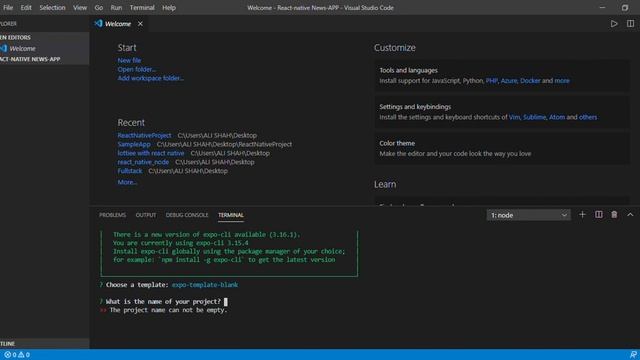
Task: Open the Selection menu
Action: pyautogui.click(x=52, y=7)
